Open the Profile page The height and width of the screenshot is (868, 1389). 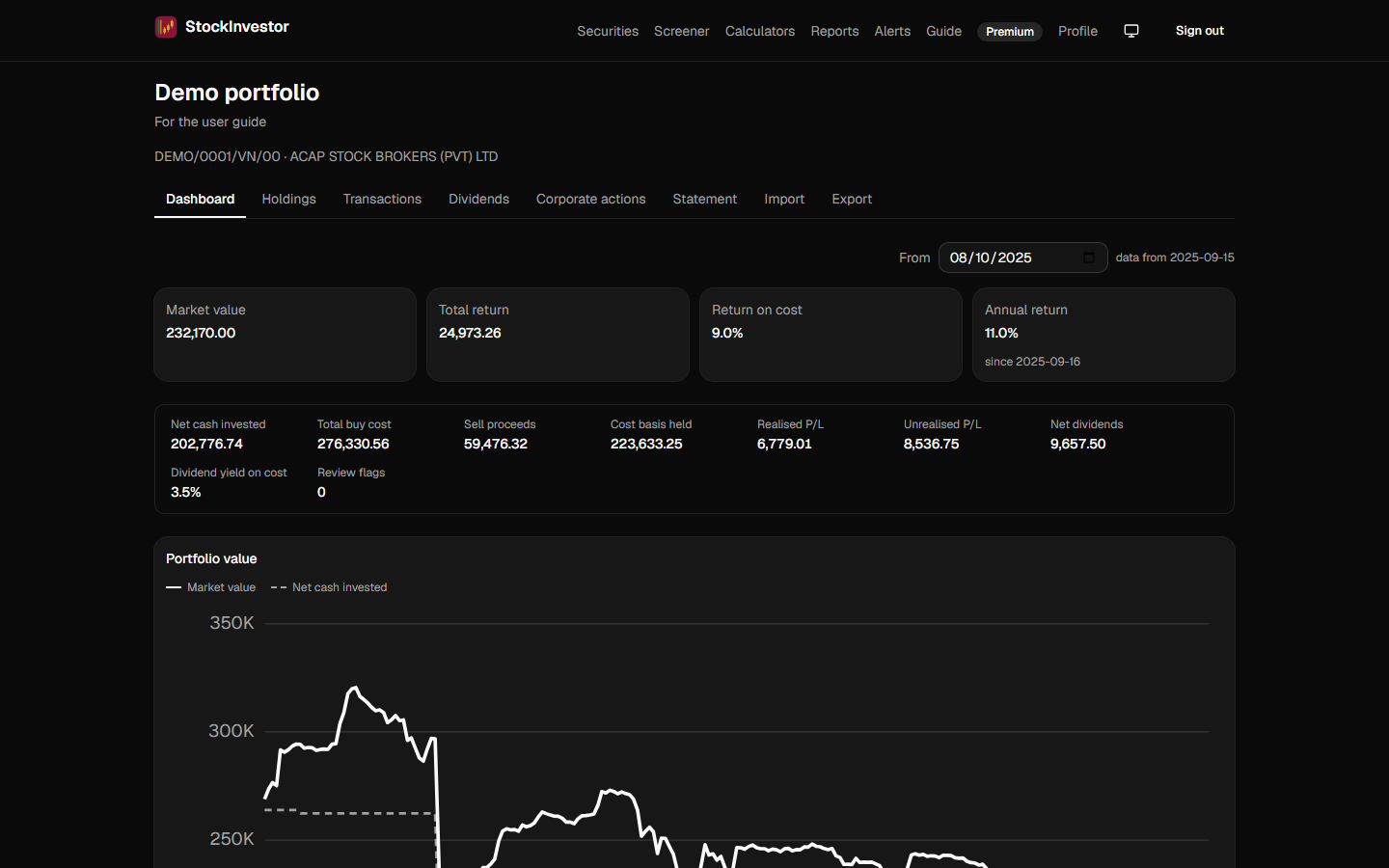tap(1077, 31)
